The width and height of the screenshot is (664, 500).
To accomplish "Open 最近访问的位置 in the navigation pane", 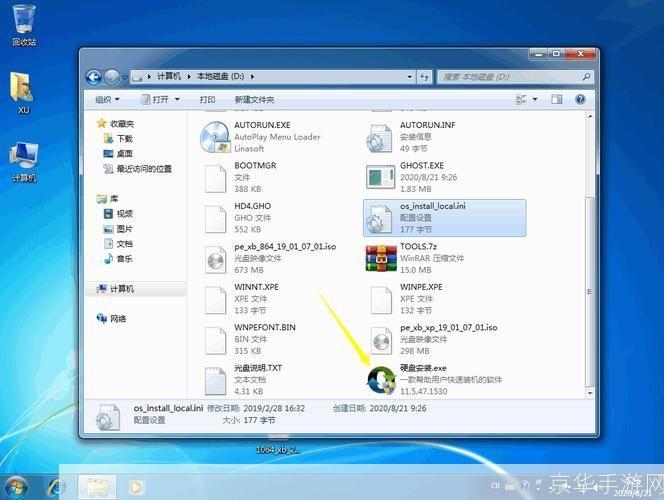I will tap(144, 169).
